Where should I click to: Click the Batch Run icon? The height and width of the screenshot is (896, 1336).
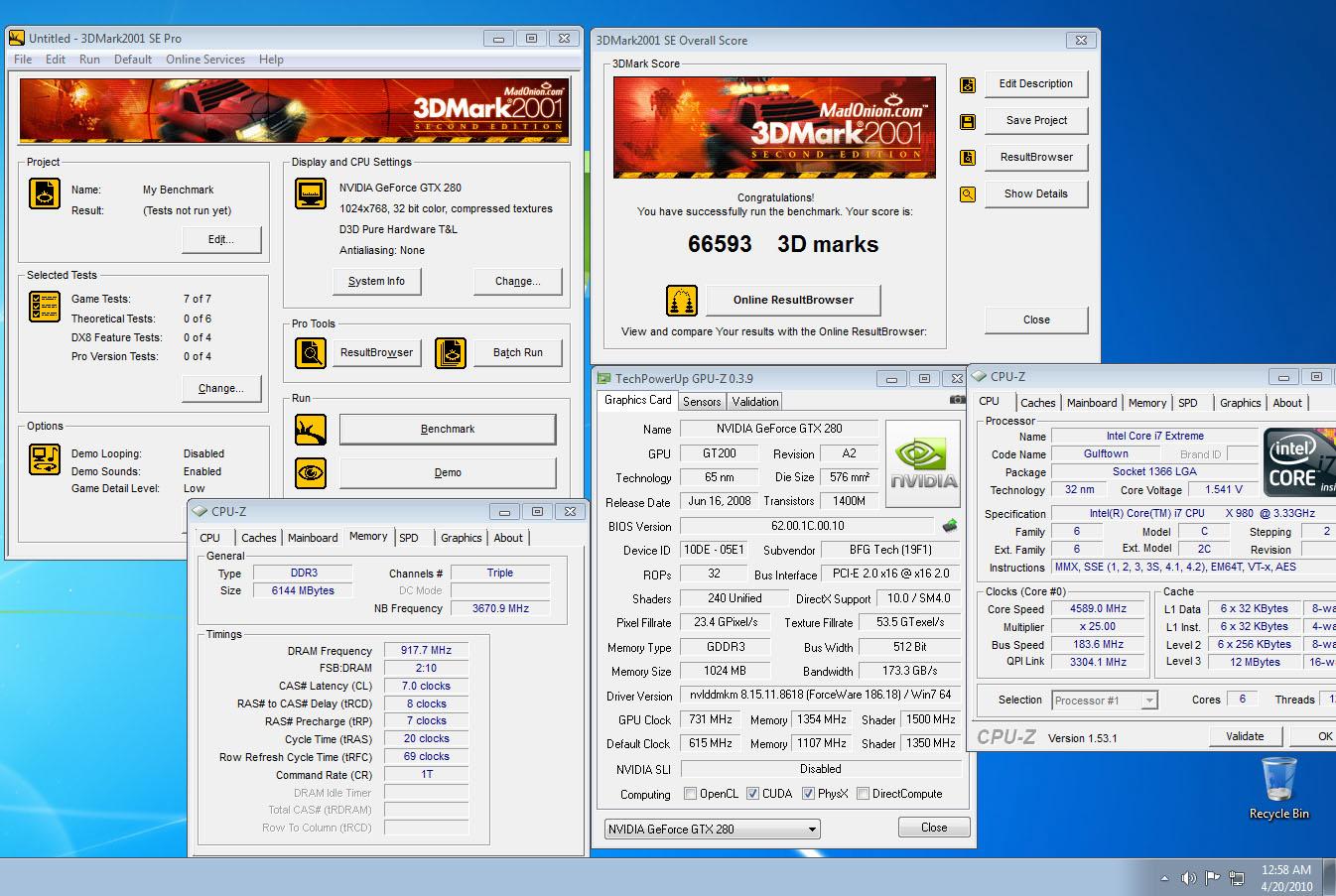click(x=451, y=352)
